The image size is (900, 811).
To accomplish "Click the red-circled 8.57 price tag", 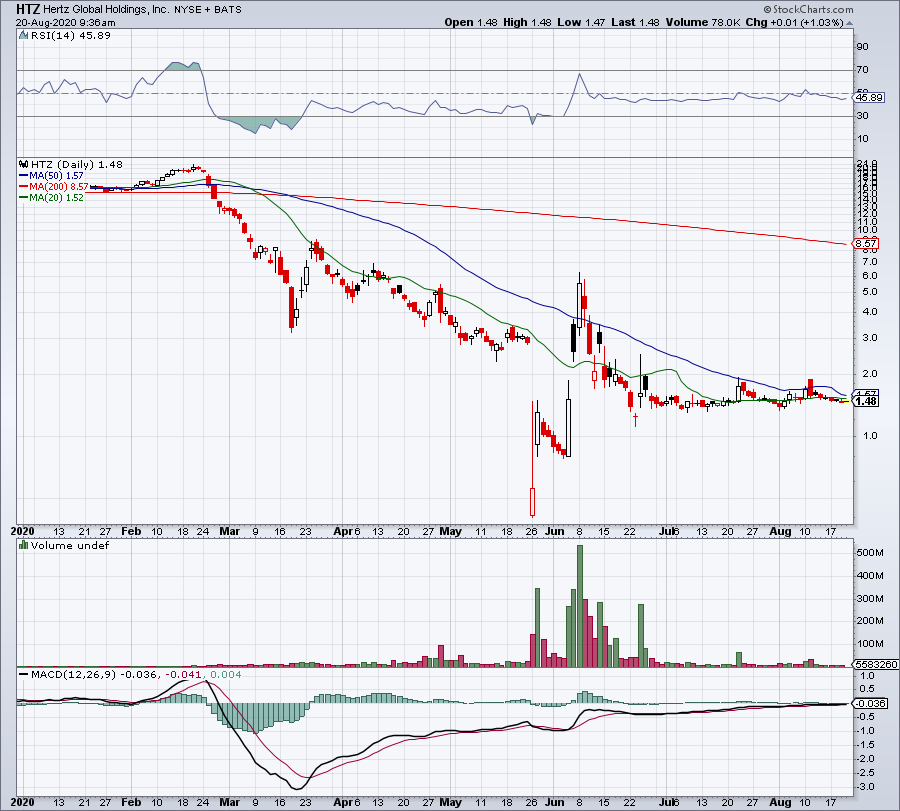I will [866, 243].
